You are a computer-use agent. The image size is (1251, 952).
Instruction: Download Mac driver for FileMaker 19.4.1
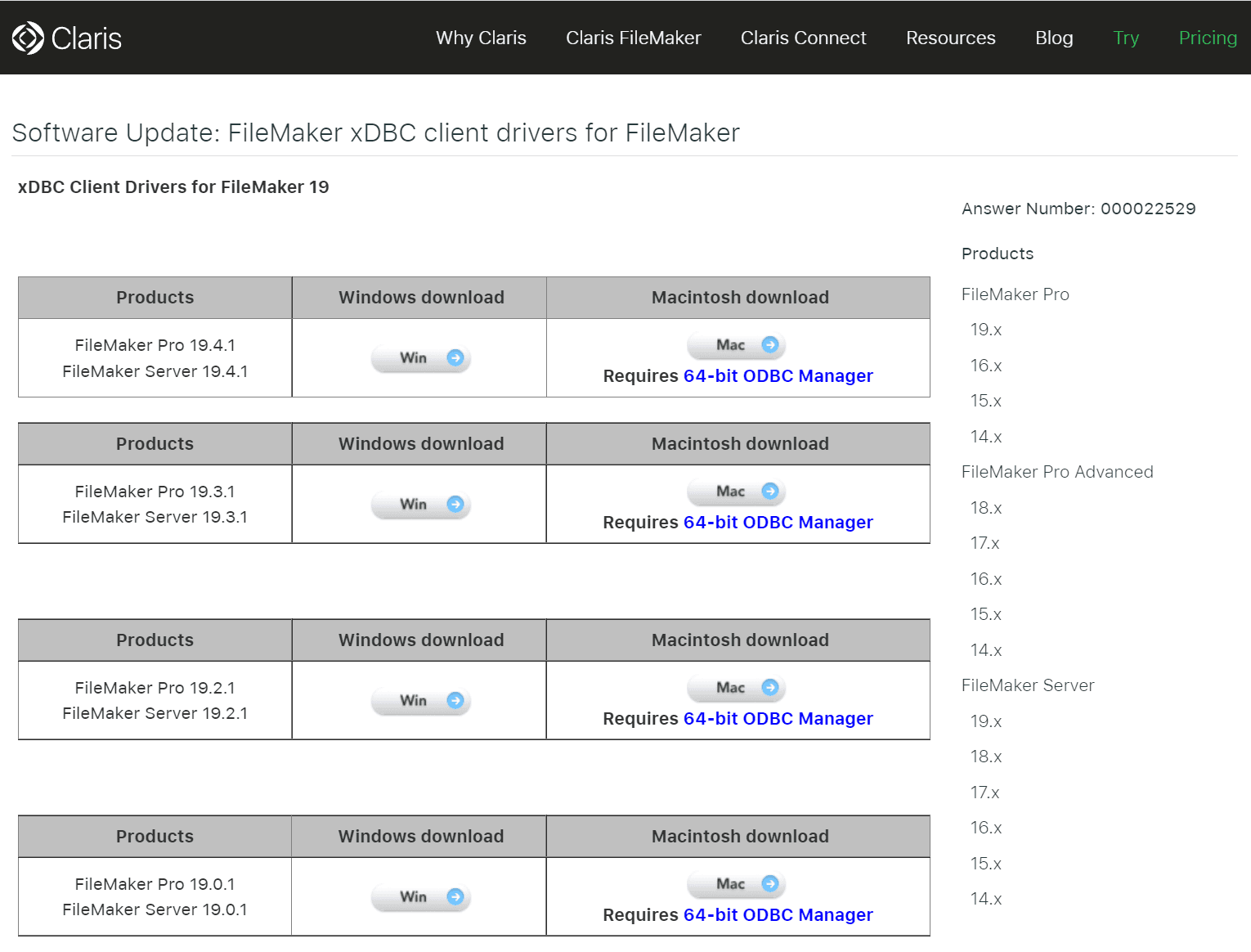(x=737, y=345)
